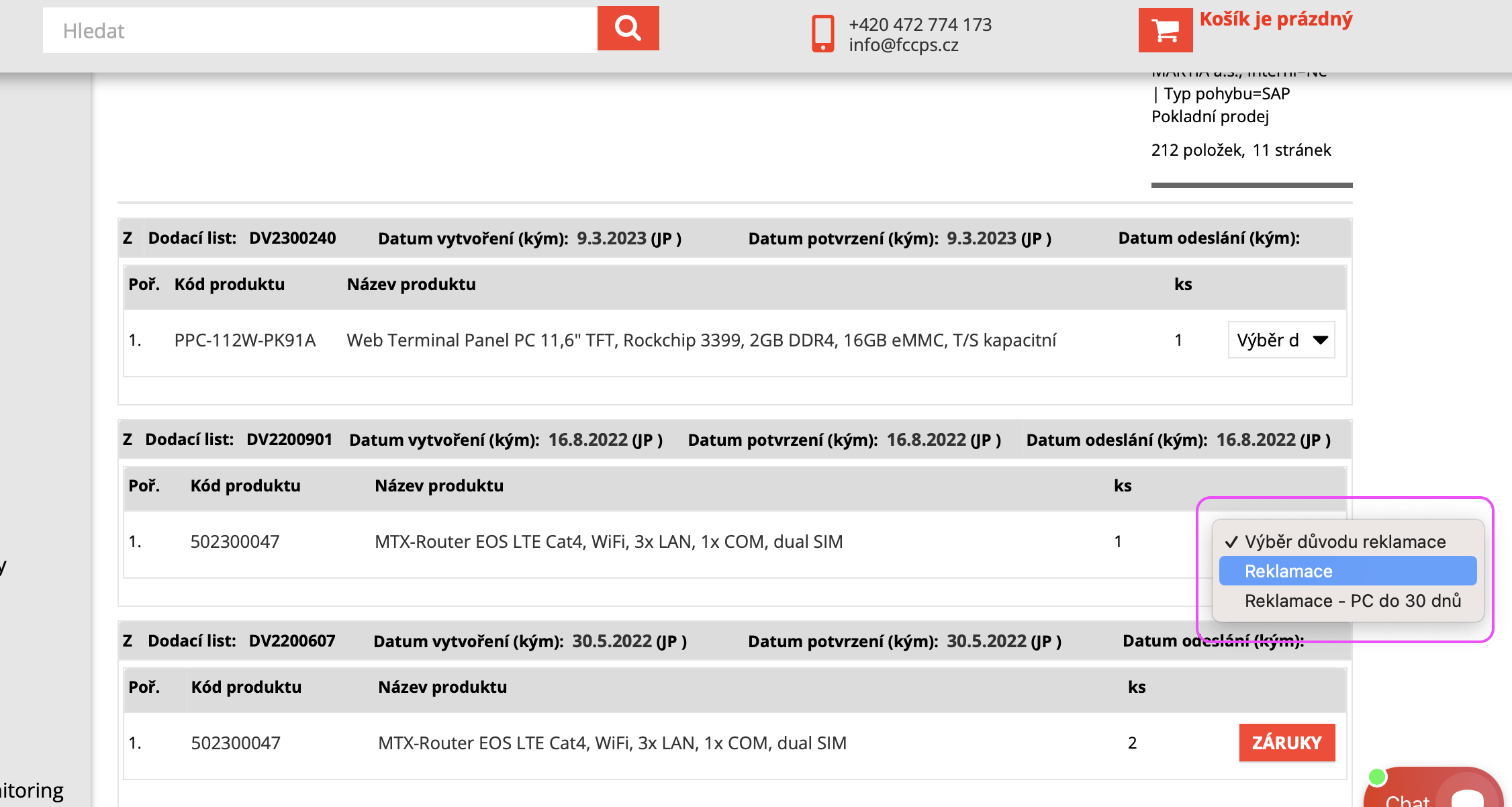Click delivery note number DV2200607
1512x807 pixels.
(292, 641)
